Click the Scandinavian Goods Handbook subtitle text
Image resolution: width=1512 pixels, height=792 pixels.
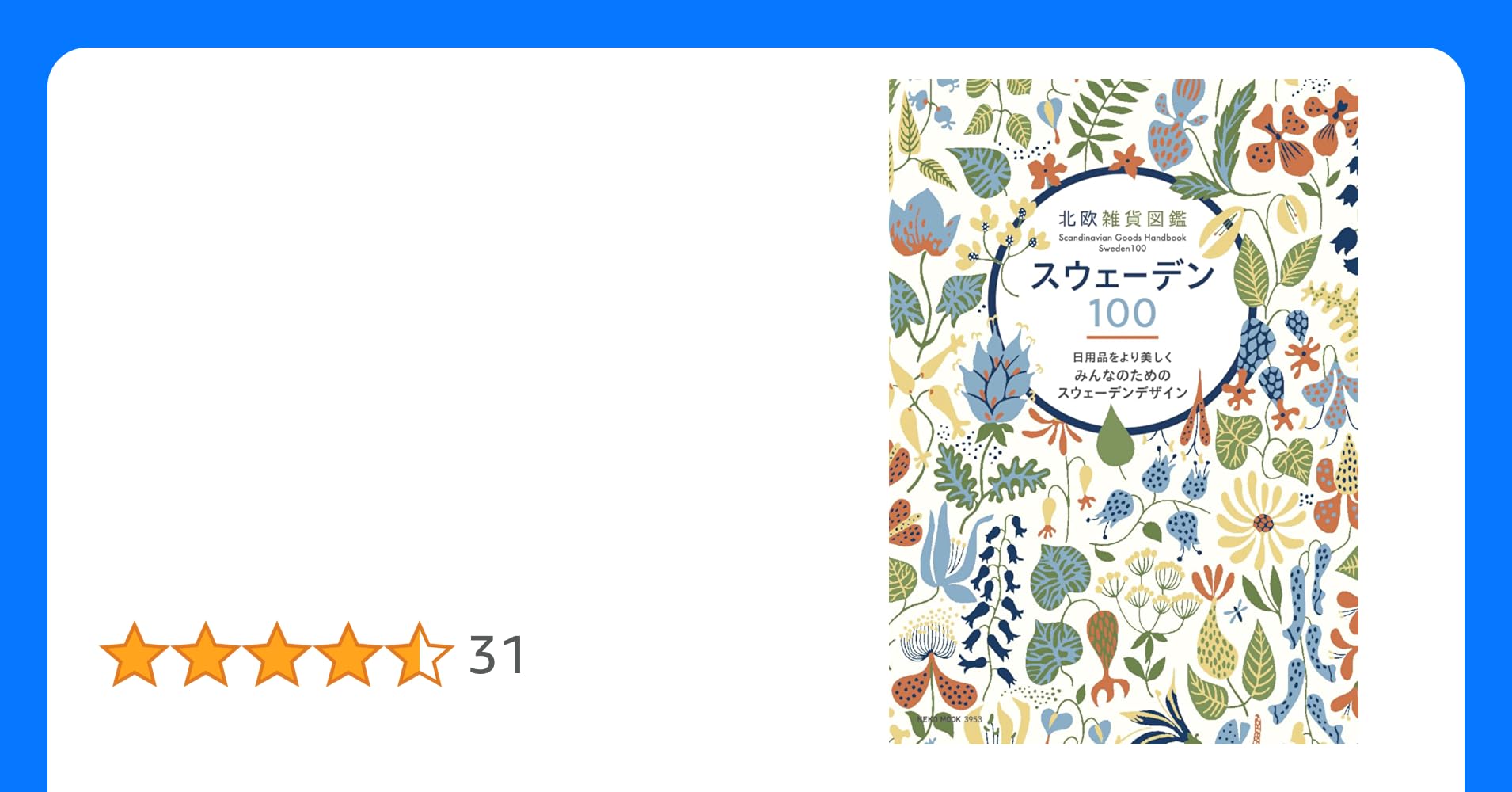coord(1122,238)
